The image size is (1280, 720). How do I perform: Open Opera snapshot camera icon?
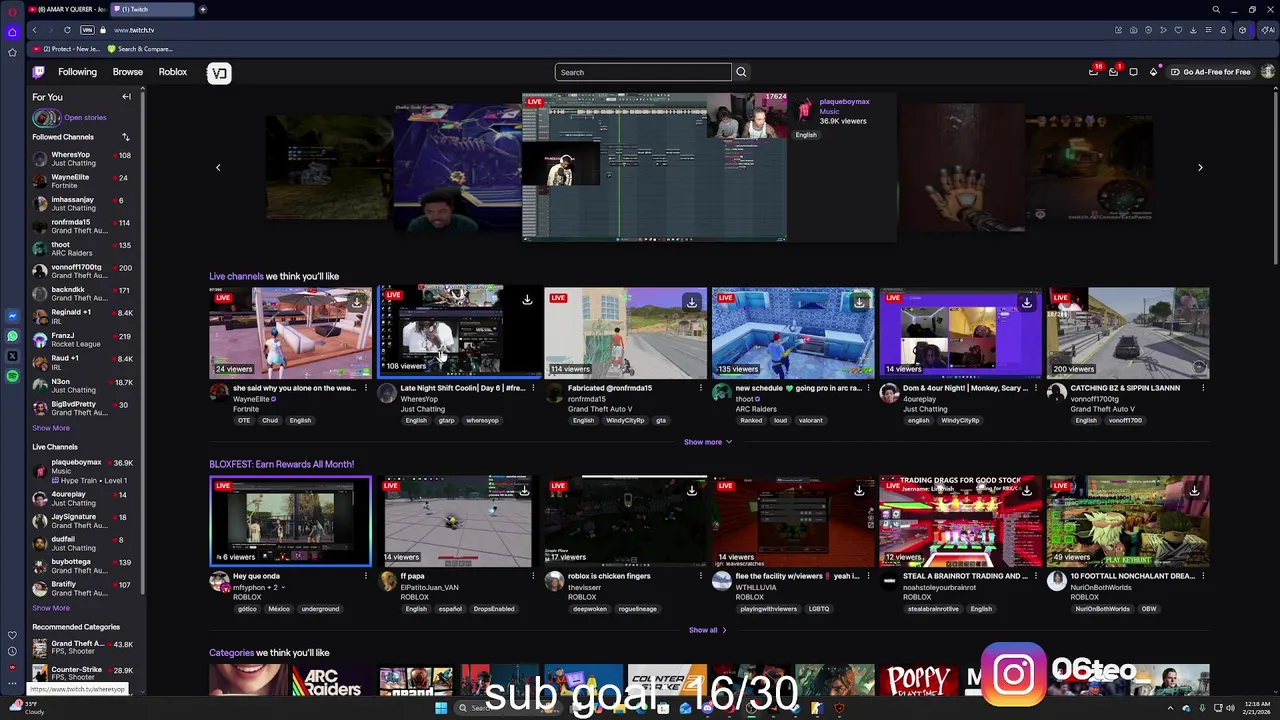pos(1133,30)
